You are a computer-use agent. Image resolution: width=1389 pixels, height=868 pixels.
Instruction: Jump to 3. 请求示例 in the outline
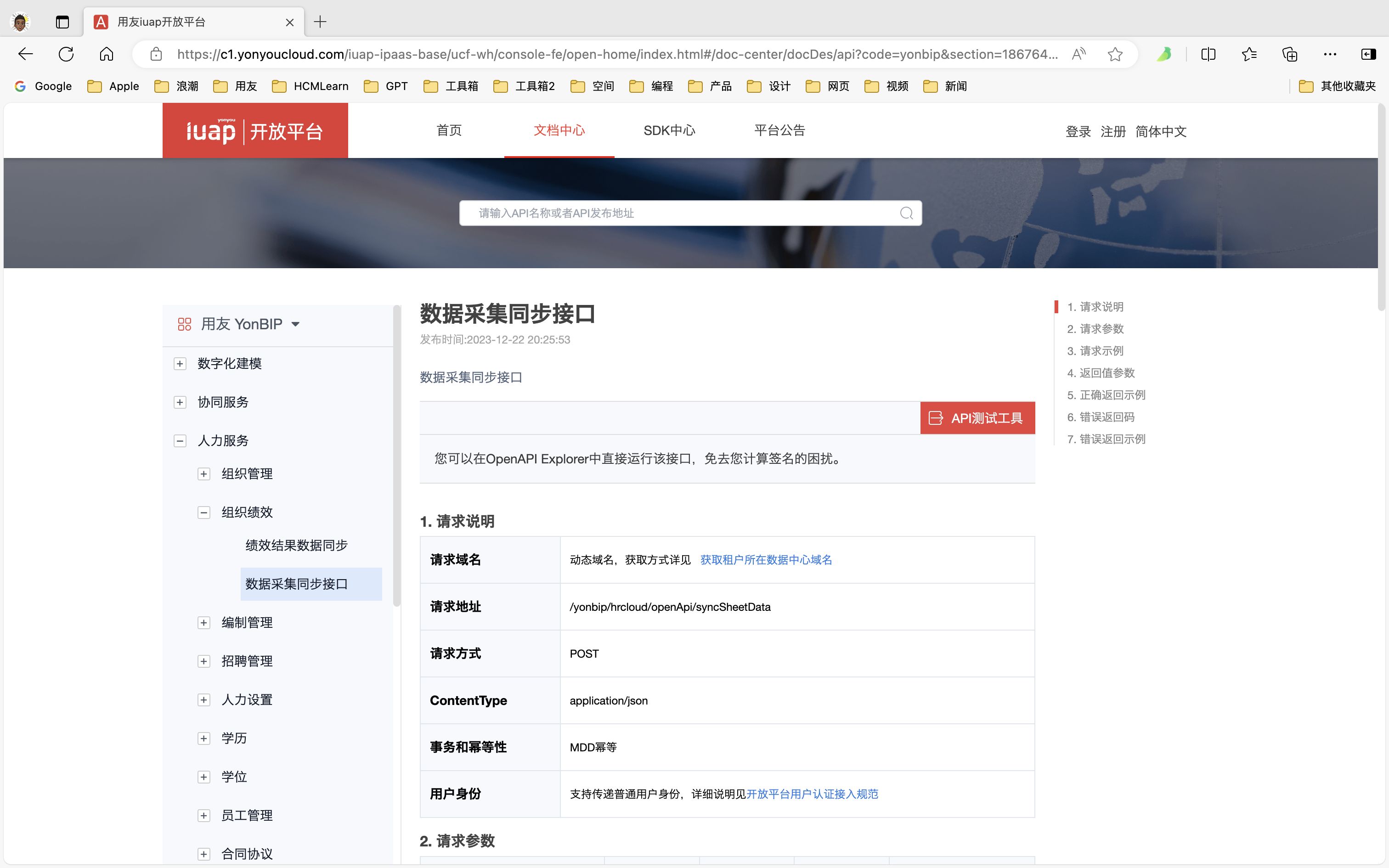click(1095, 351)
